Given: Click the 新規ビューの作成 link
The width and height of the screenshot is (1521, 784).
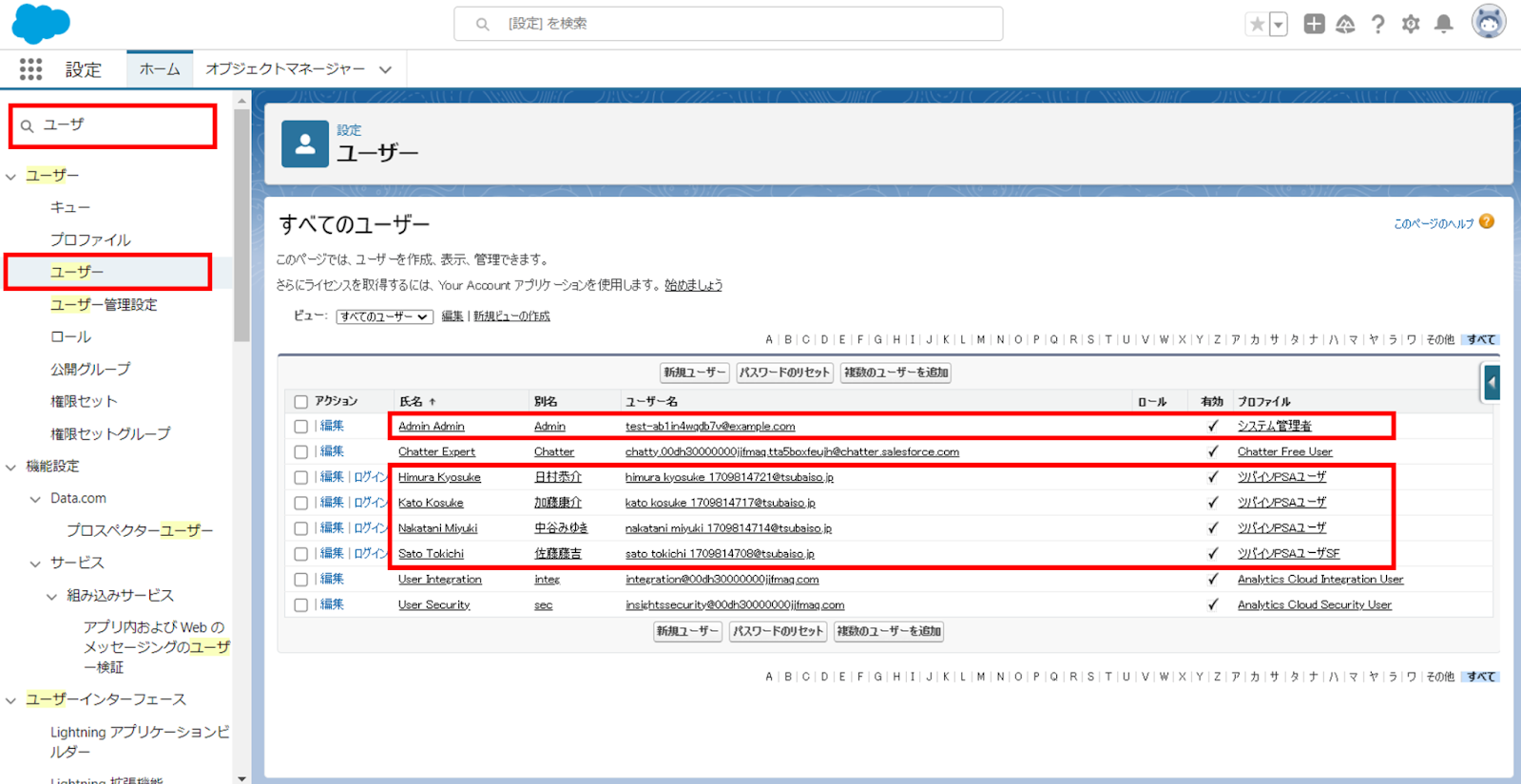Looking at the screenshot, I should [x=511, y=316].
